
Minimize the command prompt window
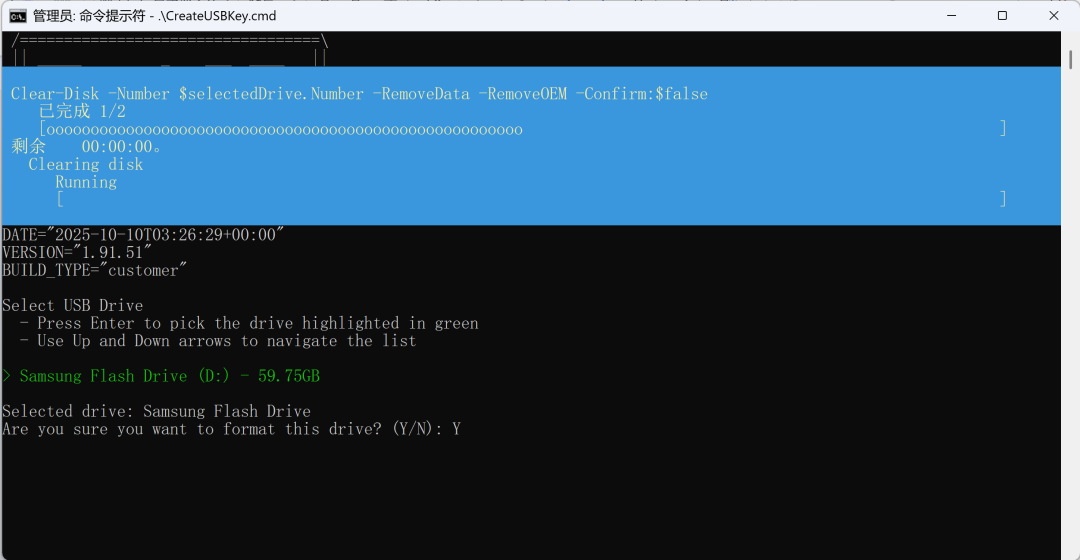tap(952, 15)
